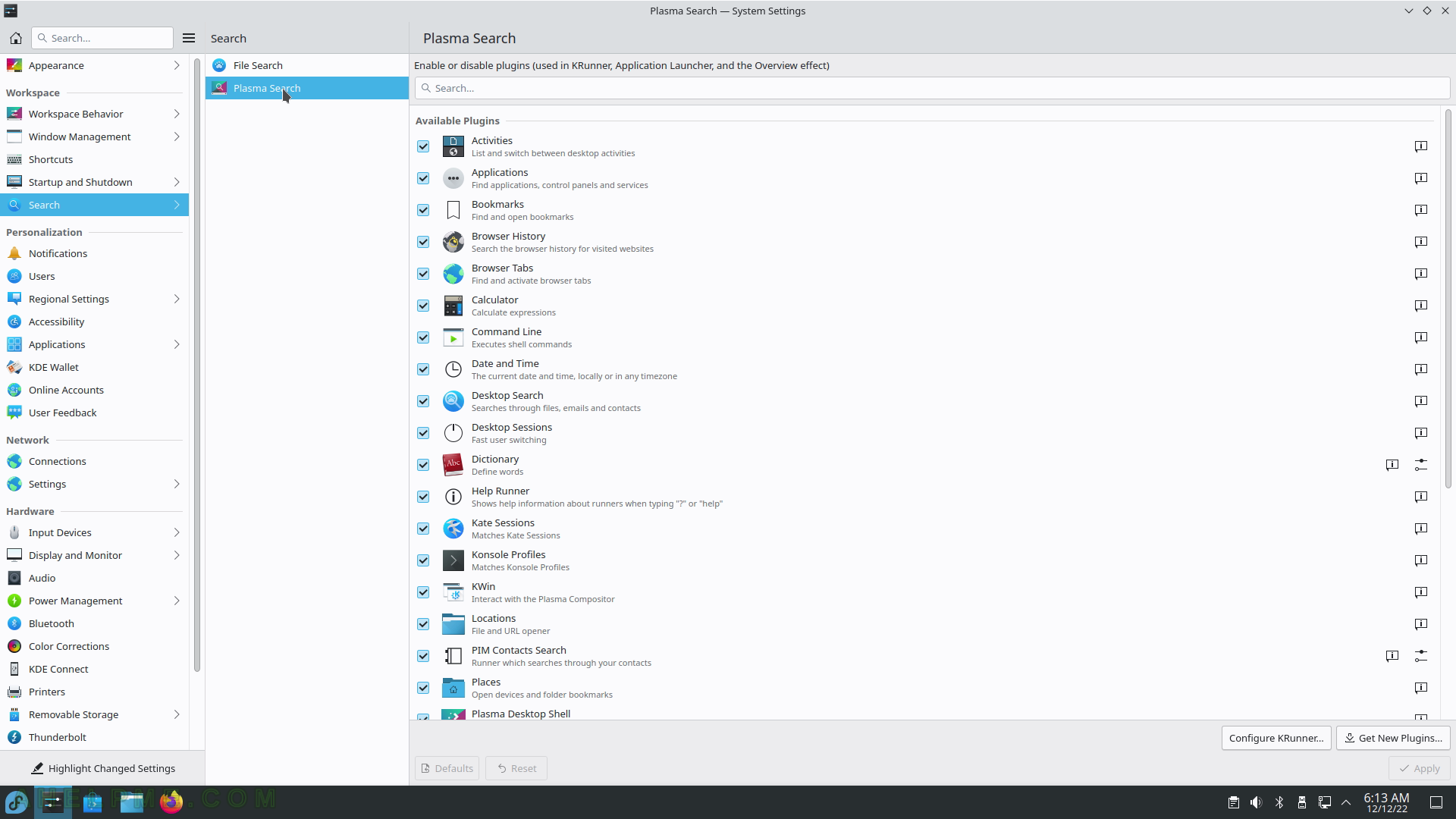Show info for the KWin plugin
The width and height of the screenshot is (1456, 819).
pos(1421,592)
